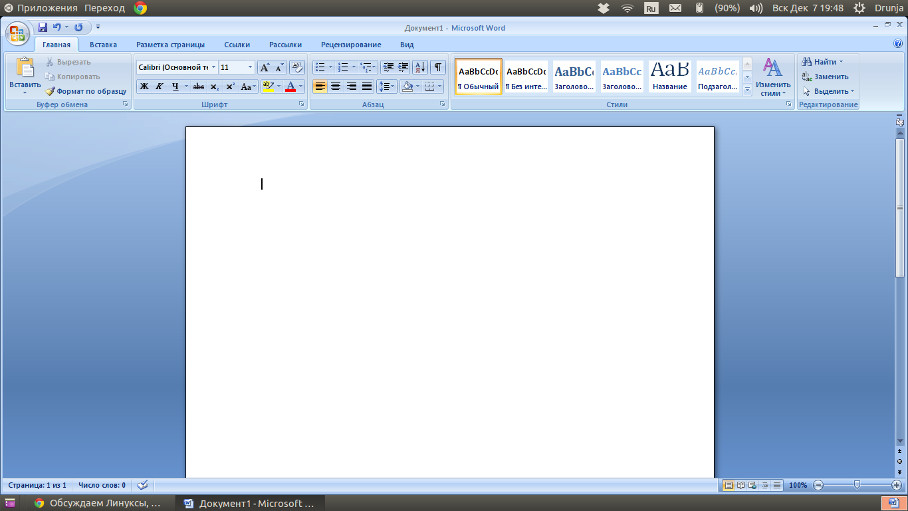Increase font size with the grow font button

pos(265,67)
